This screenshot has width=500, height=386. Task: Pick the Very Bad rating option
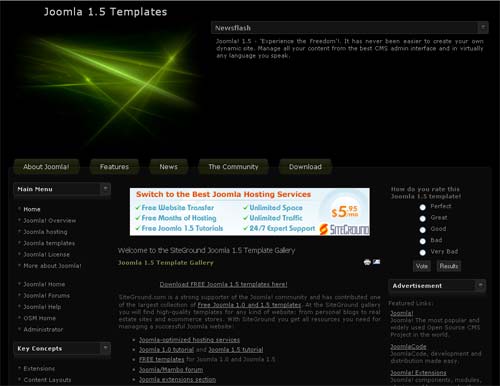pyautogui.click(x=423, y=253)
